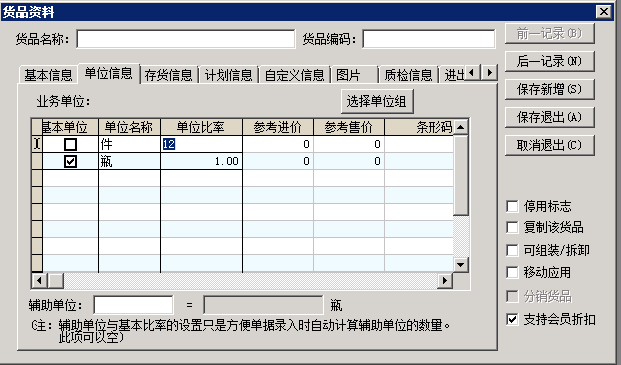Uncheck 基本单位 box for 瓶 row
Screen dimensions: 621x365
[70, 161]
